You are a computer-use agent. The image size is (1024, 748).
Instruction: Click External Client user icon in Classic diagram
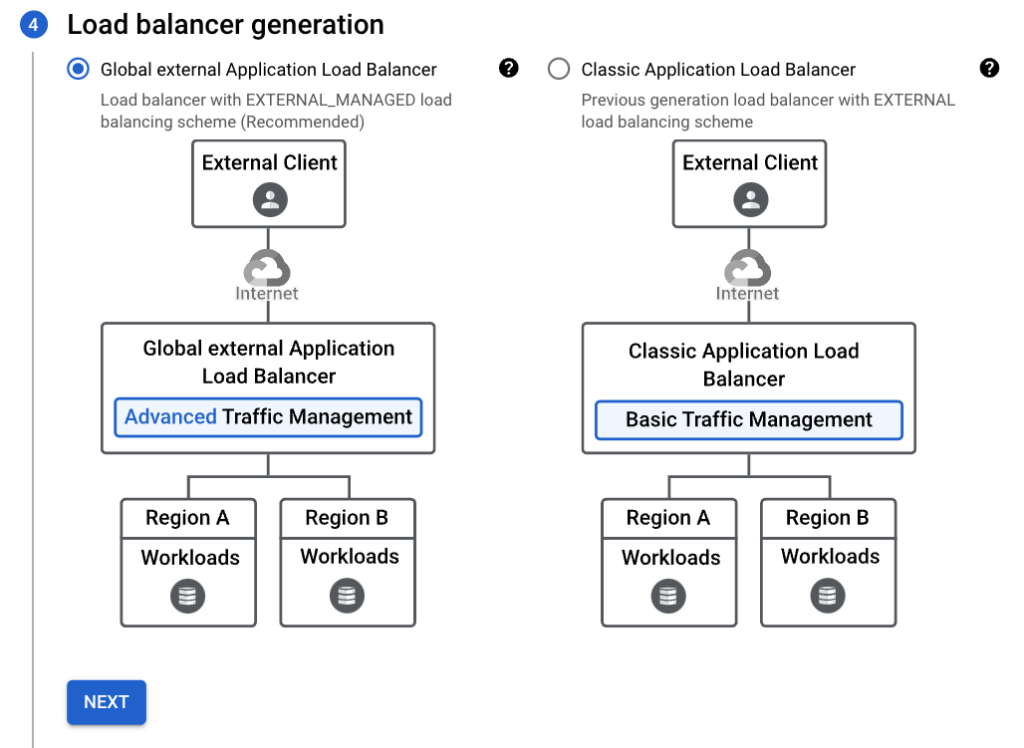(x=750, y=199)
